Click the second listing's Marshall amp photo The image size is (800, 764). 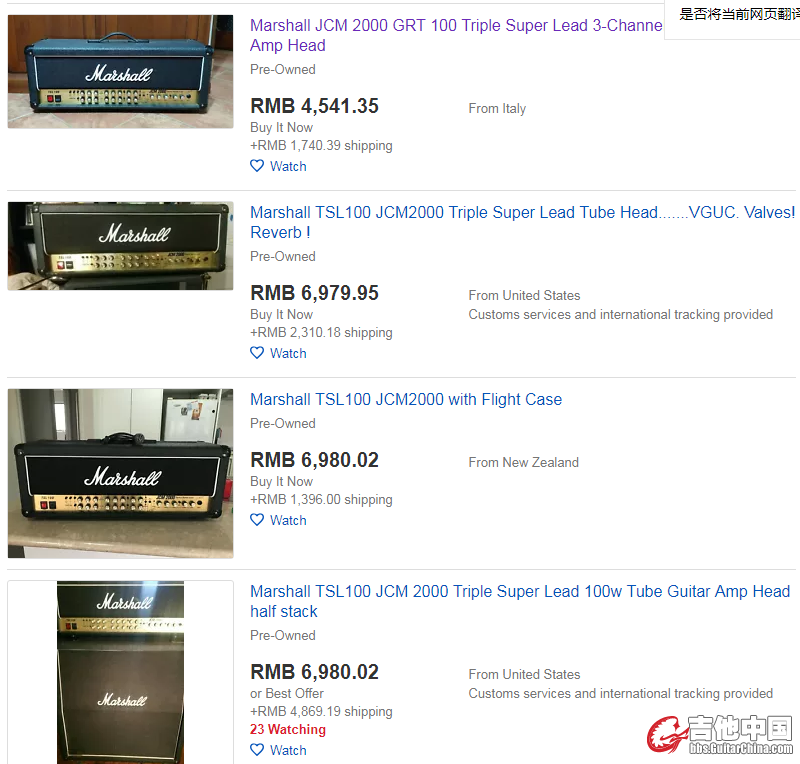[120, 246]
